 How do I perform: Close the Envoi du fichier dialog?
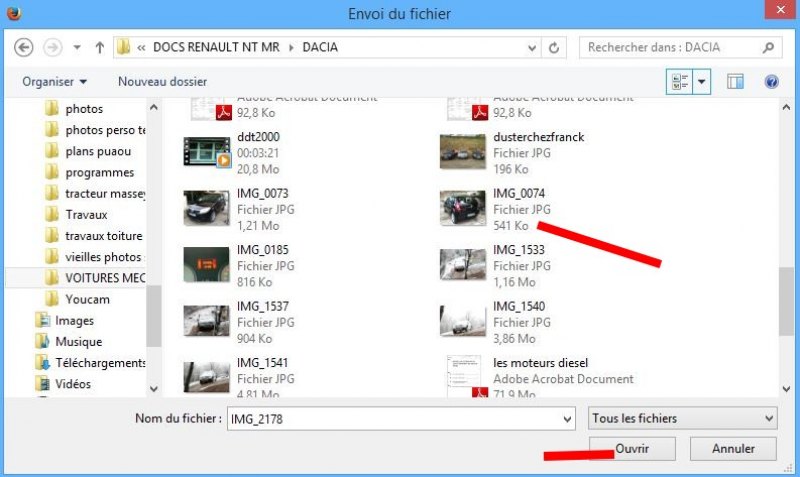pyautogui.click(x=781, y=10)
